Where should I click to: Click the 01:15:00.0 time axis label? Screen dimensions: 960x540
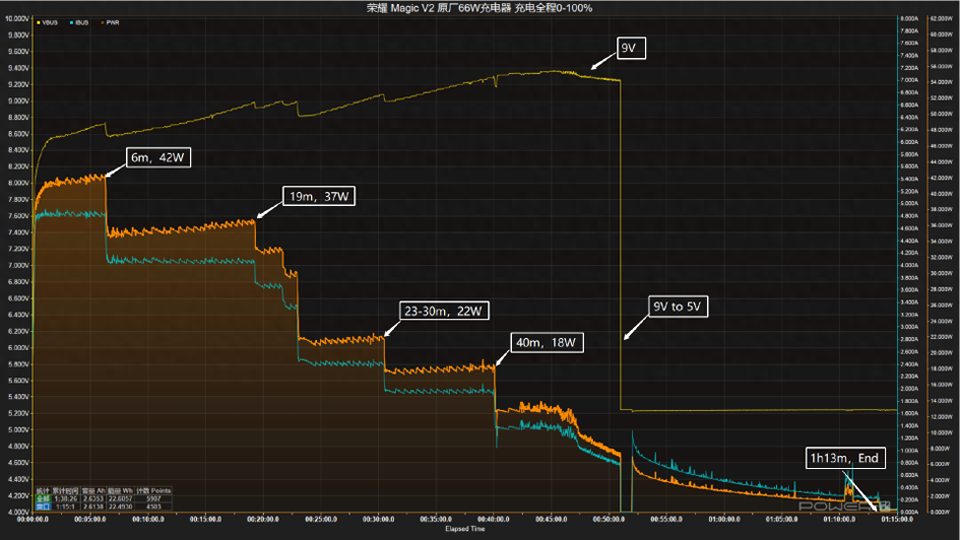[x=897, y=519]
